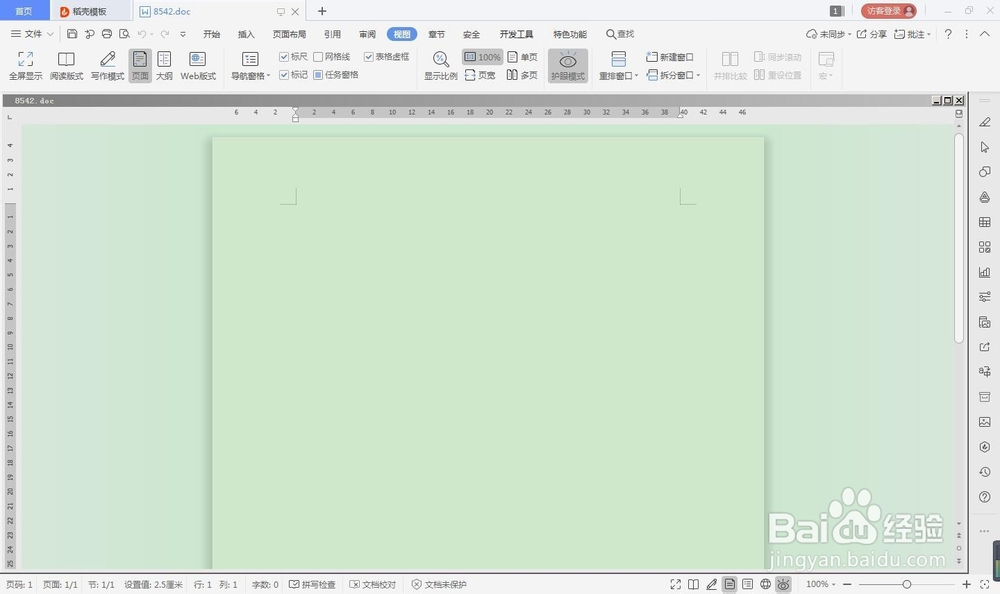The width and height of the screenshot is (1000, 594).
Task: Switch to 阅读版式 reading layout
Action: 66,66
